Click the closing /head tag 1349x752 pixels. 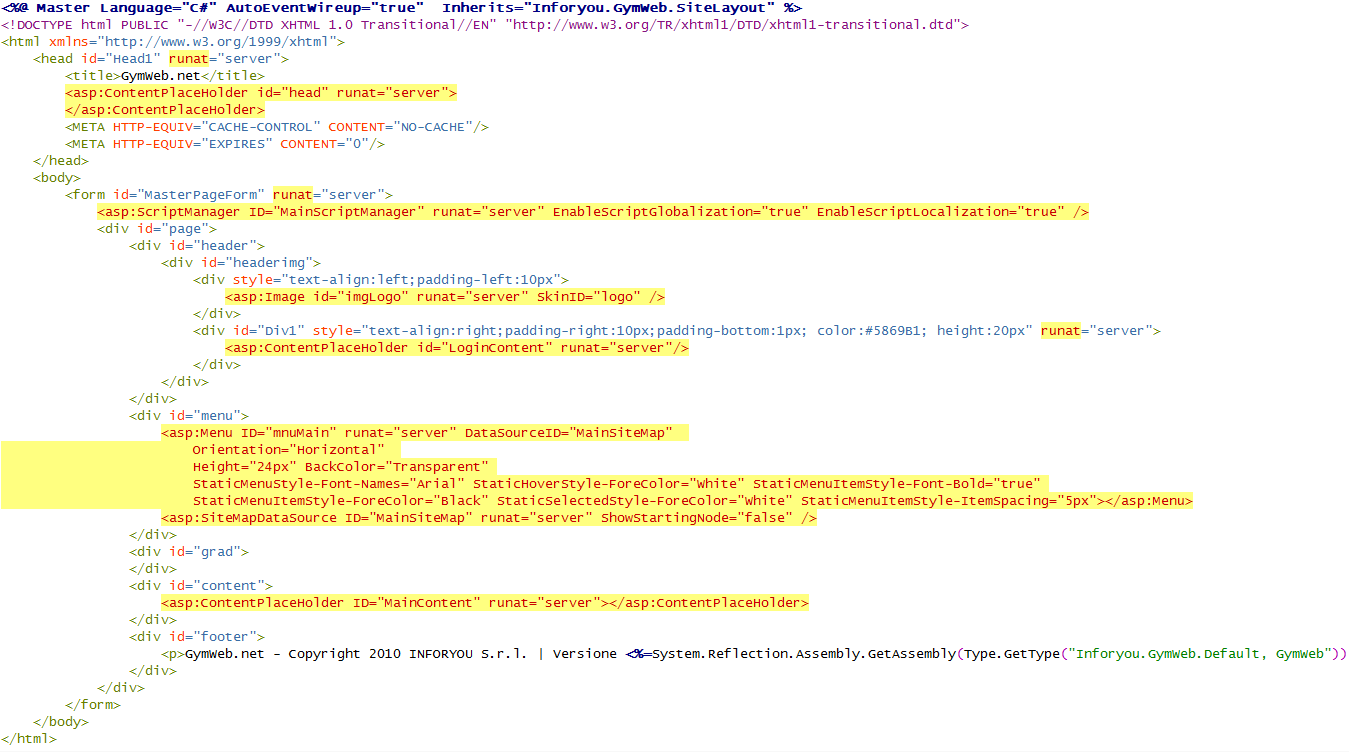pyautogui.click(x=61, y=160)
